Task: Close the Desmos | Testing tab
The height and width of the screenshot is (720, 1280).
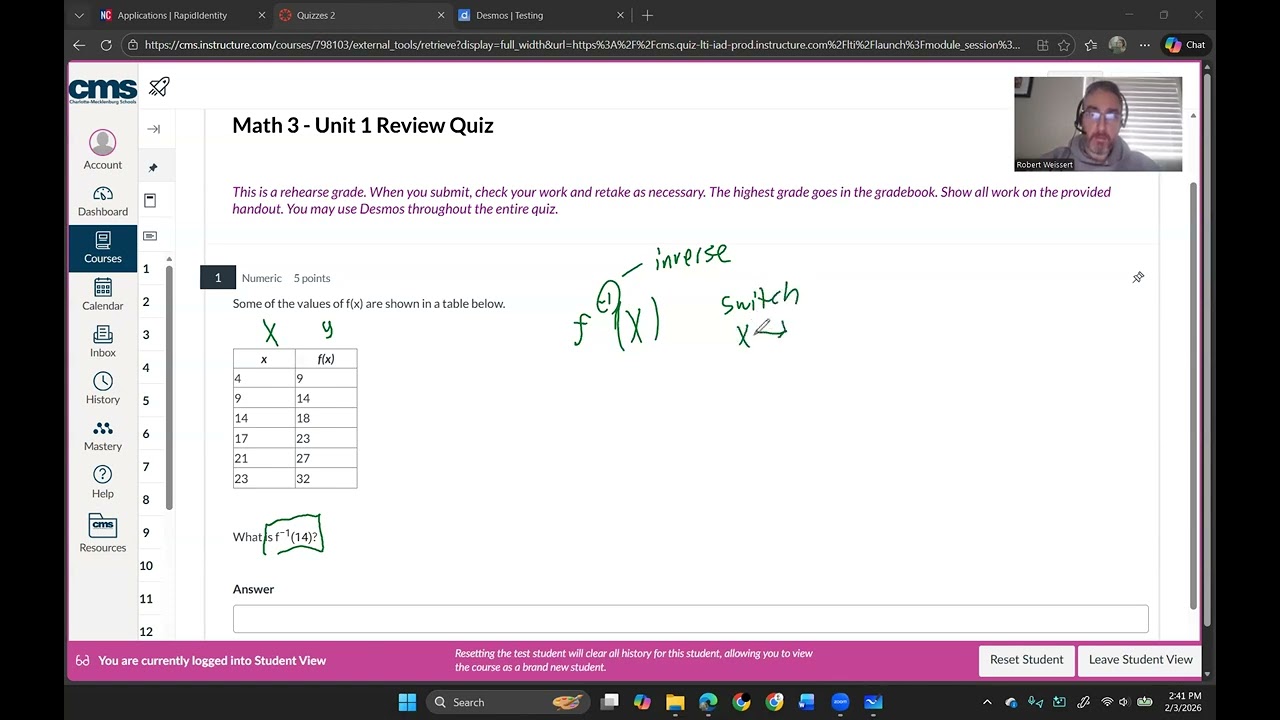Action: 620,15
